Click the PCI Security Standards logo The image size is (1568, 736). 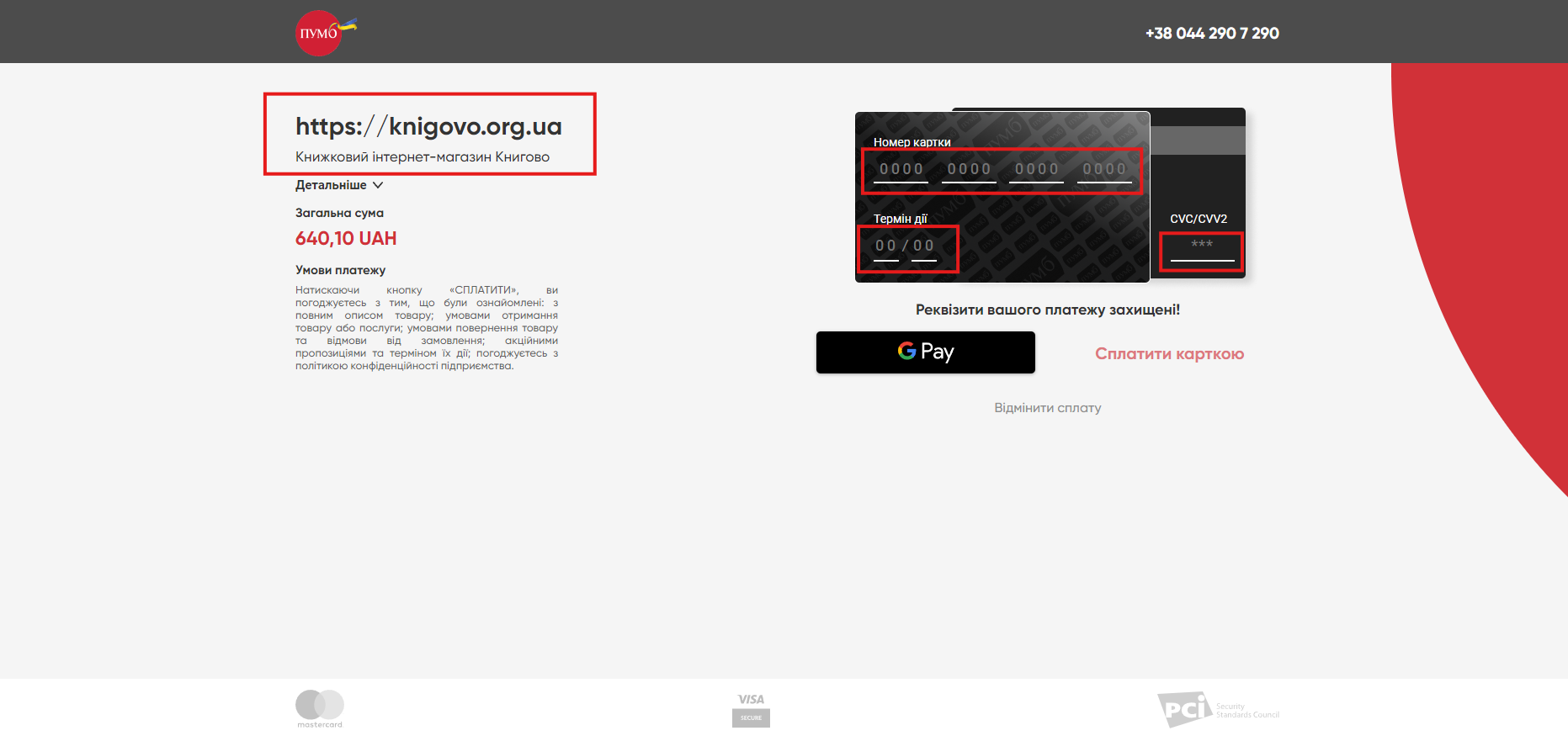point(1217,709)
